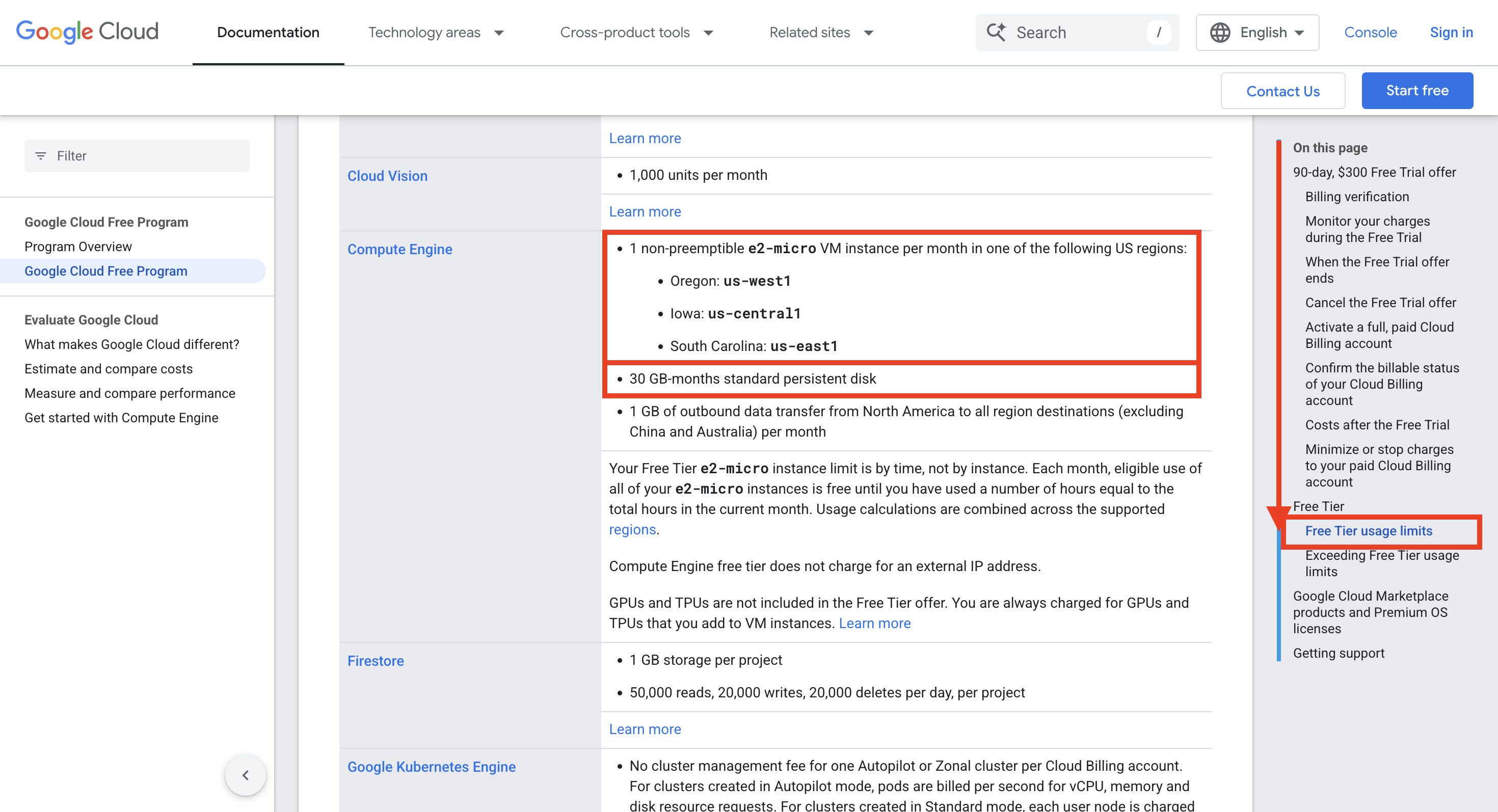Click the globe language icon
Screen dimensions: 1498x812
[1219, 33]
